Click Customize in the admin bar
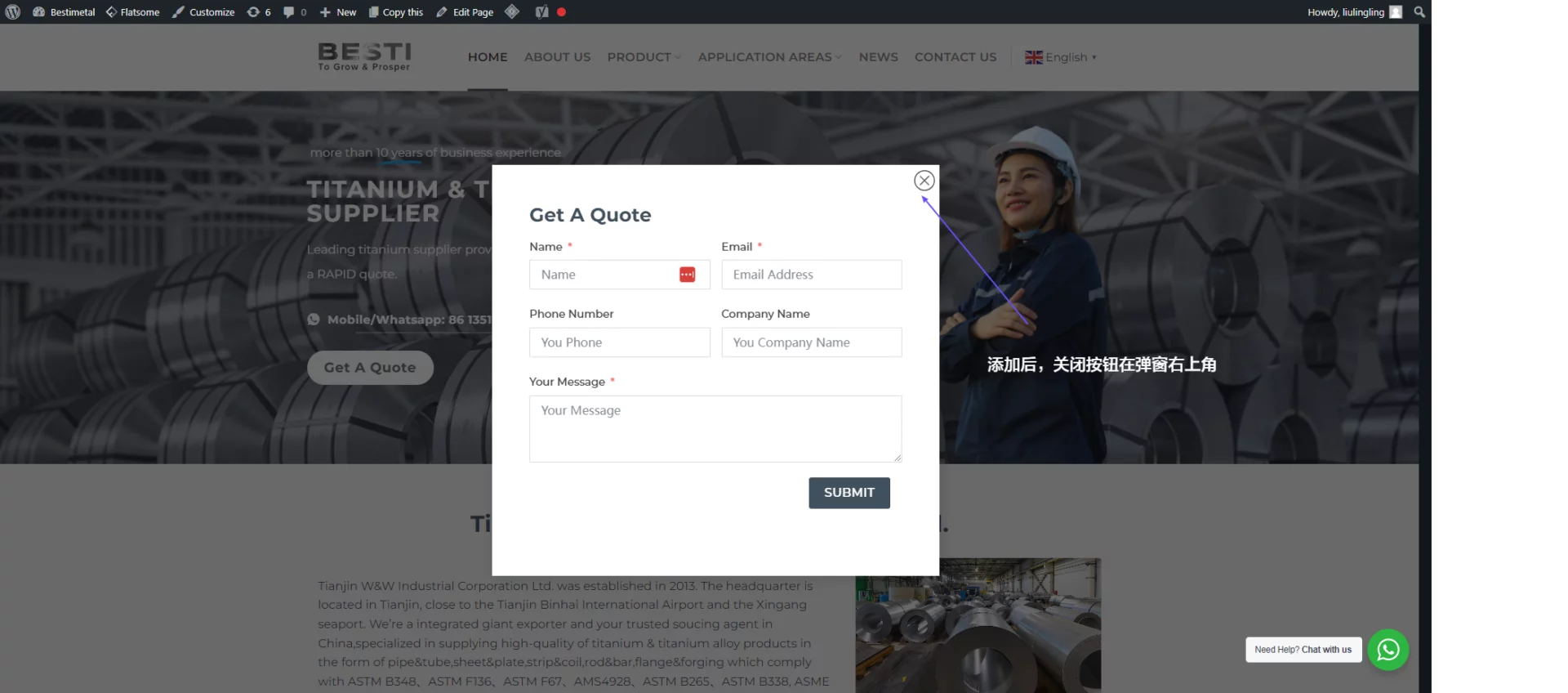This screenshot has width=1568, height=693. (203, 12)
